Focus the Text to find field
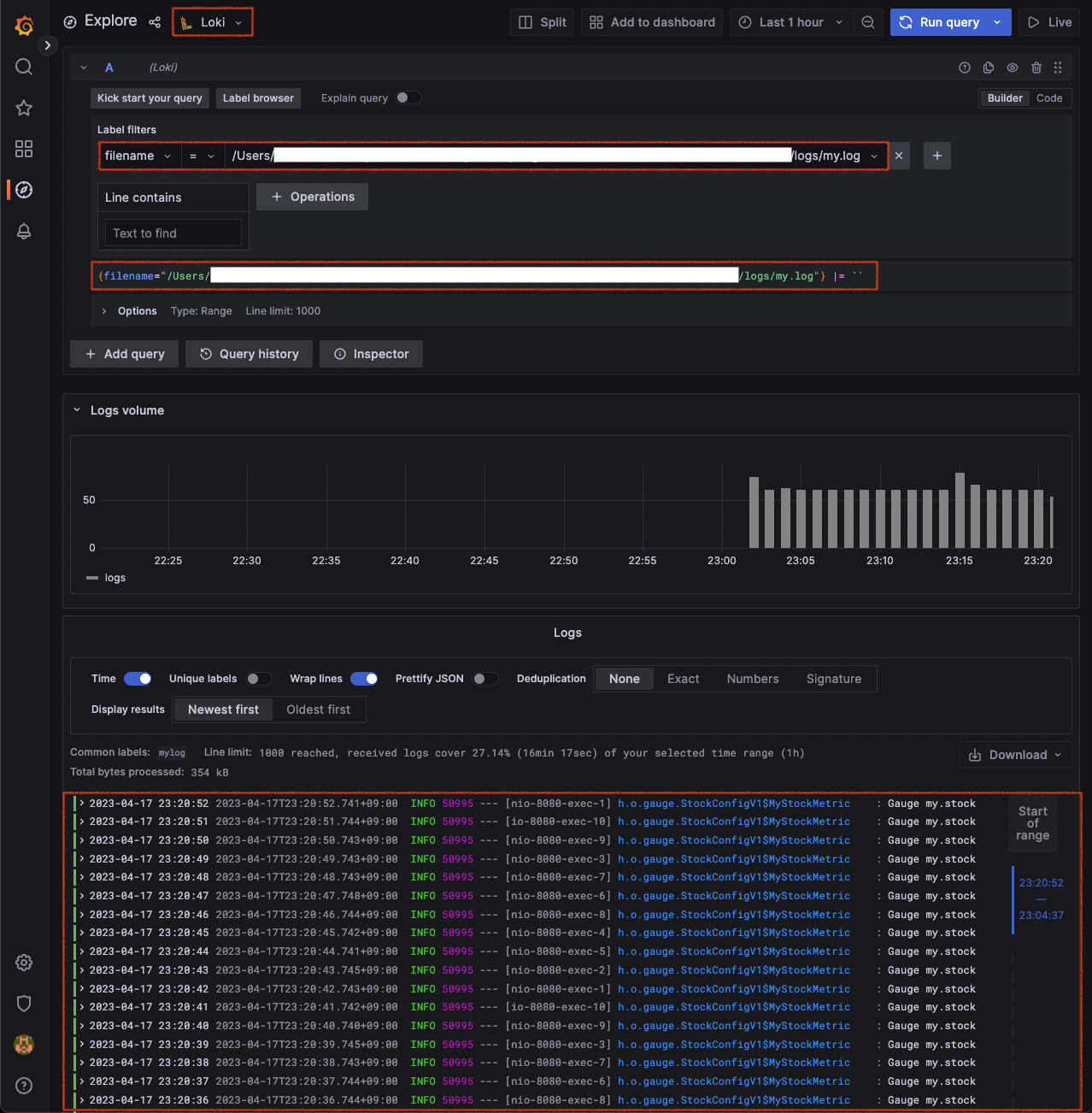This screenshot has width=1092, height=1113. (x=173, y=233)
